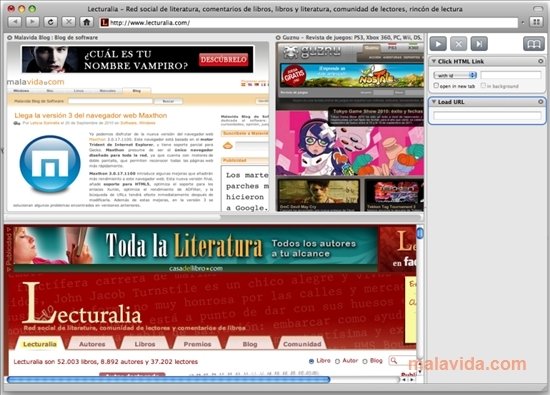The width and height of the screenshot is (550, 395).
Task: Collapse the Click HTML Link section
Action: (x=434, y=61)
